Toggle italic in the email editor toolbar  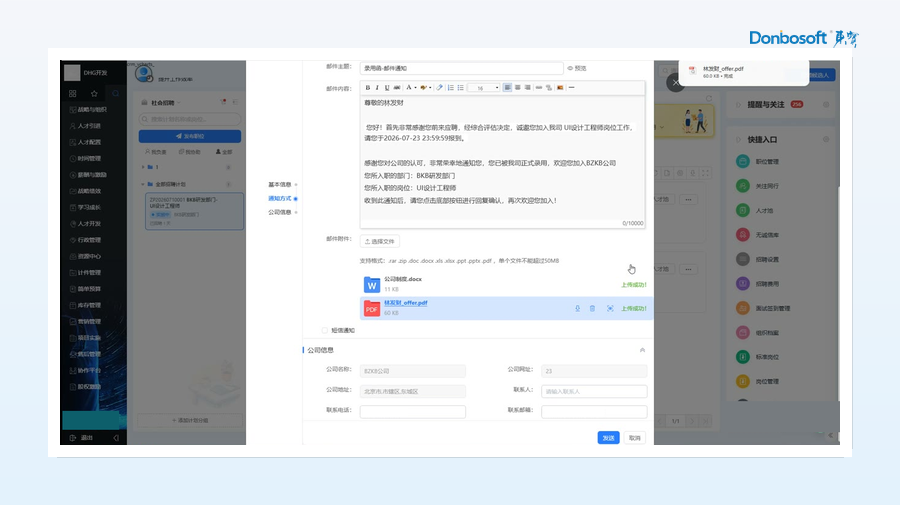377,88
